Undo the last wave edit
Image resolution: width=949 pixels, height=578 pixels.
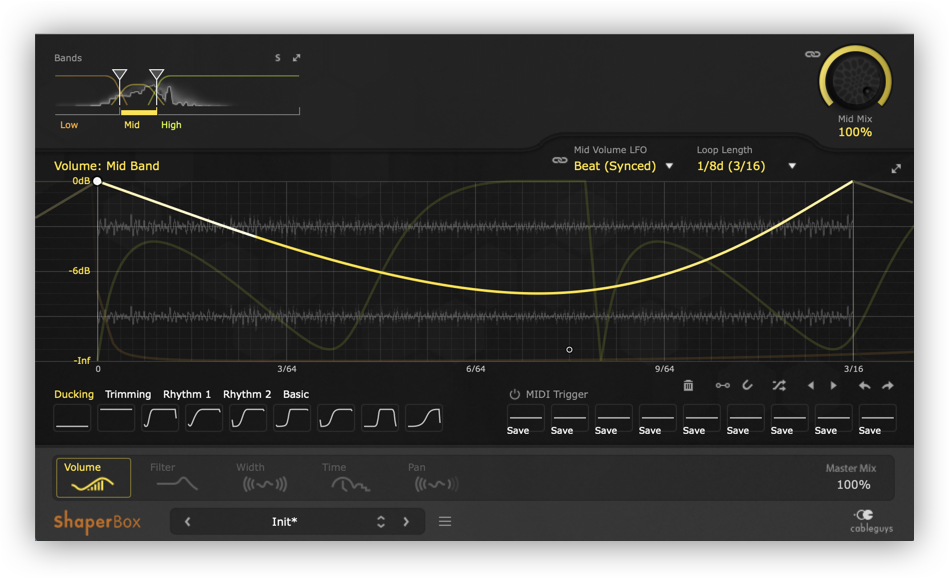(864, 386)
